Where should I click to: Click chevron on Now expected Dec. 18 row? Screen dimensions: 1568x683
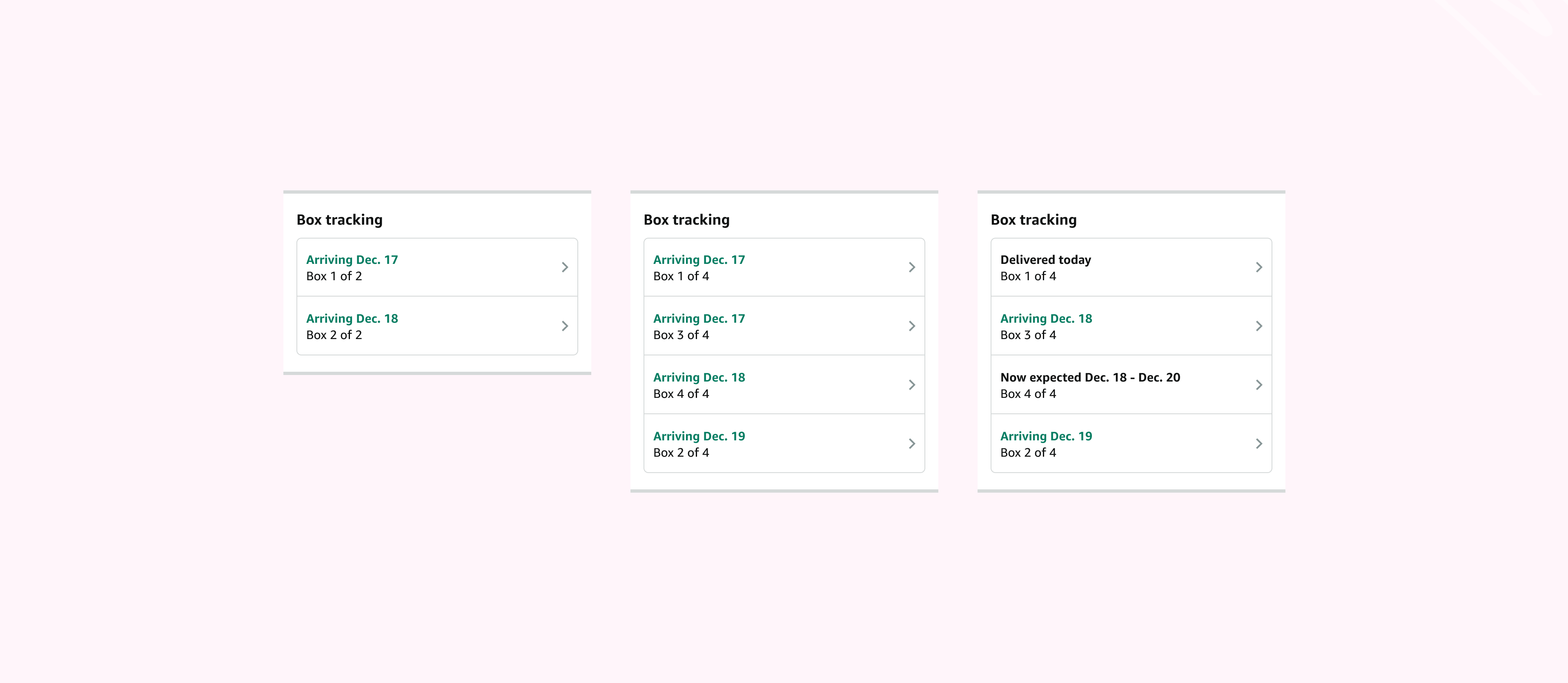pos(1258,385)
